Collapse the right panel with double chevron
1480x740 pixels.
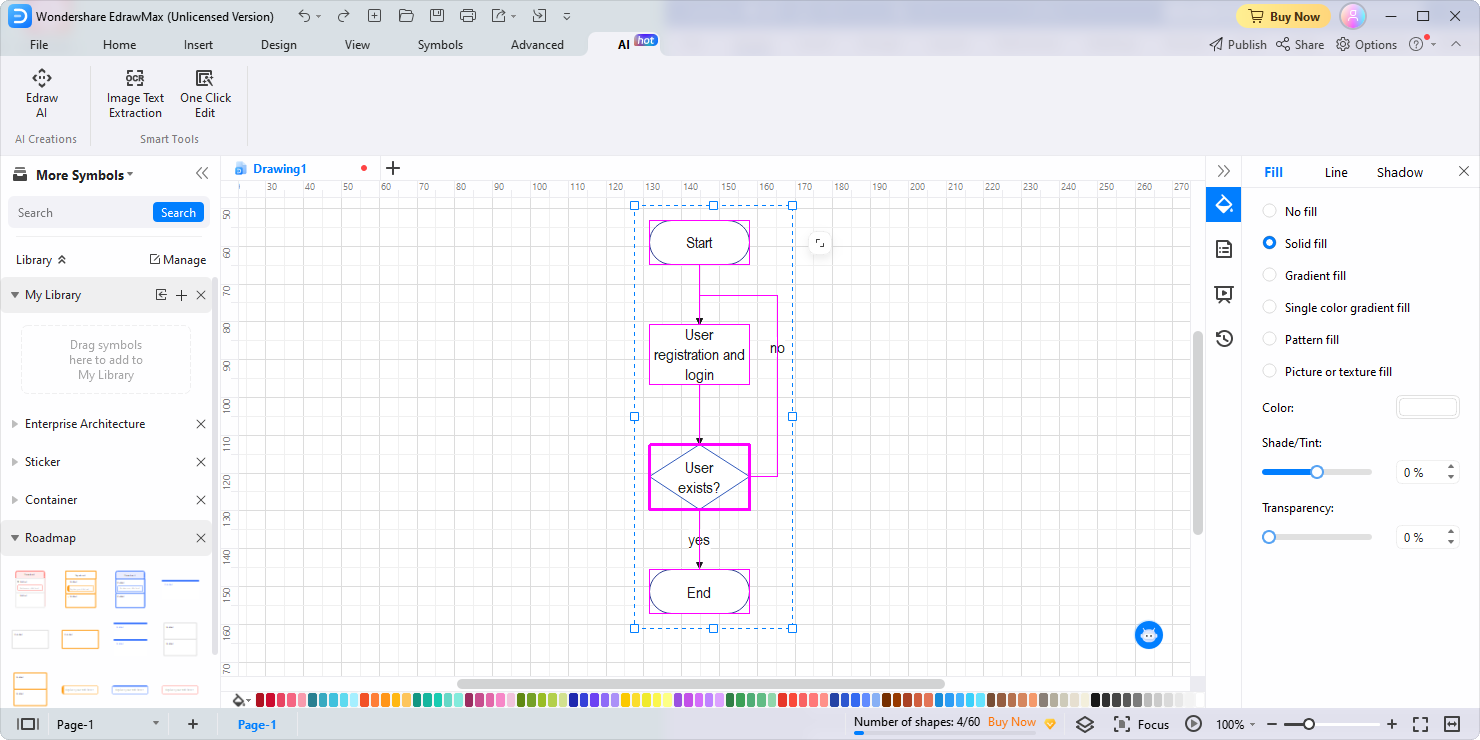1223,172
